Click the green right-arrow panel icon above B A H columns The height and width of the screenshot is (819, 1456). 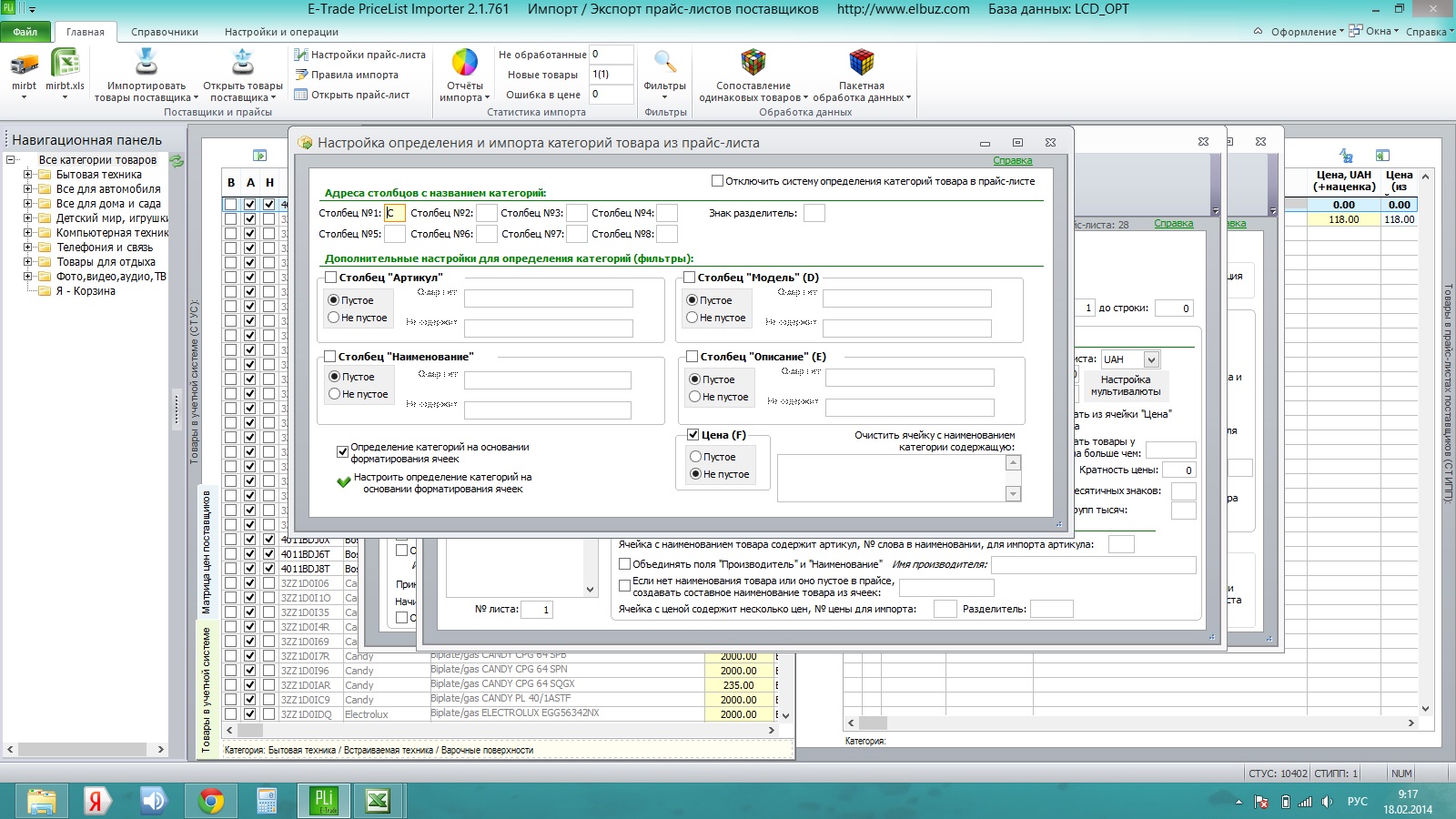pyautogui.click(x=259, y=156)
